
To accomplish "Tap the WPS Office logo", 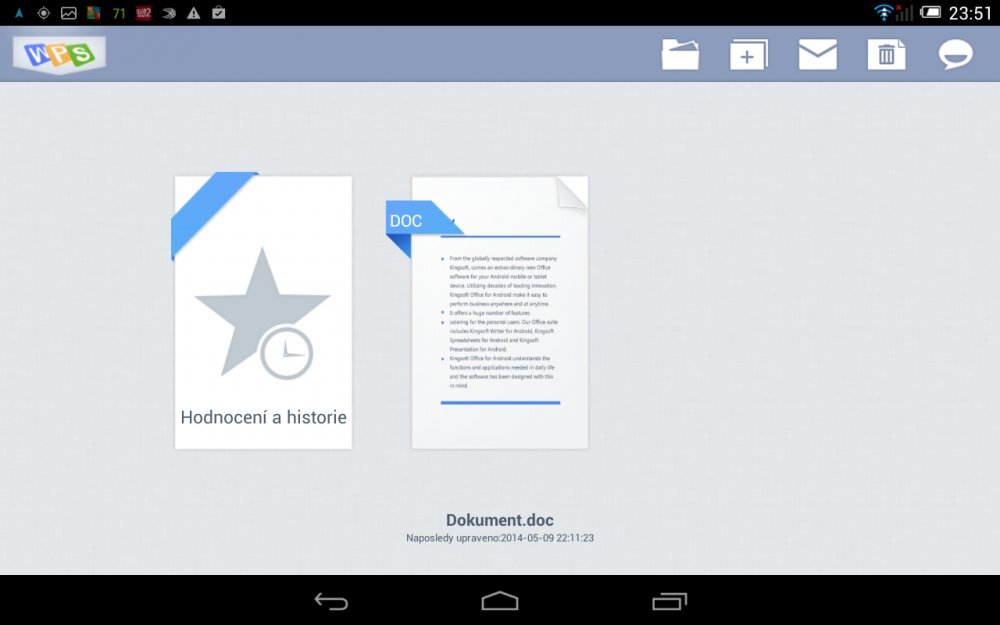I will (x=59, y=54).
